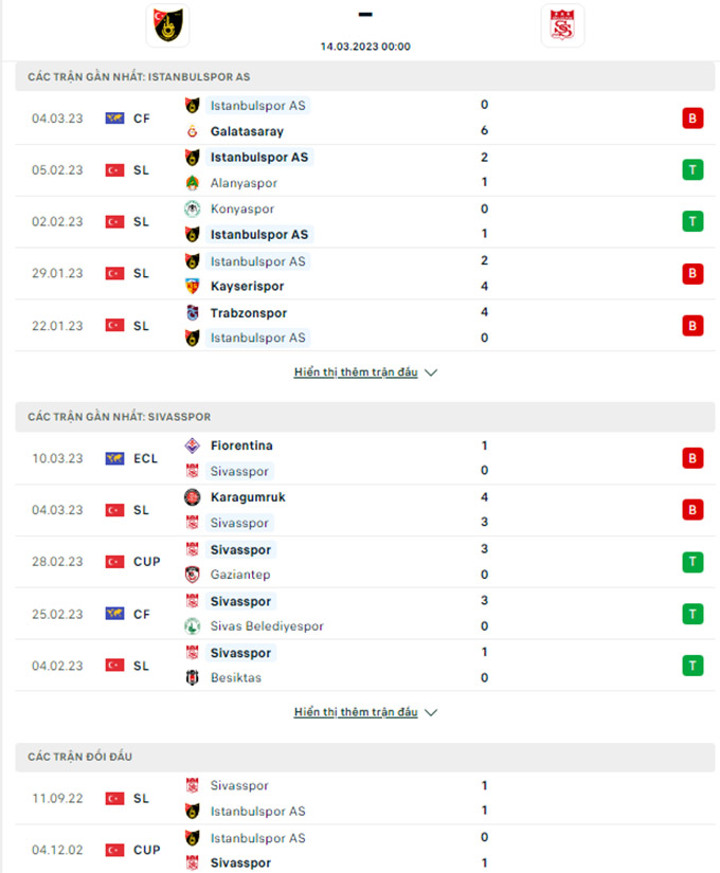
Task: Click the green T badge for Alanyaspor match
Action: pyautogui.click(x=693, y=170)
